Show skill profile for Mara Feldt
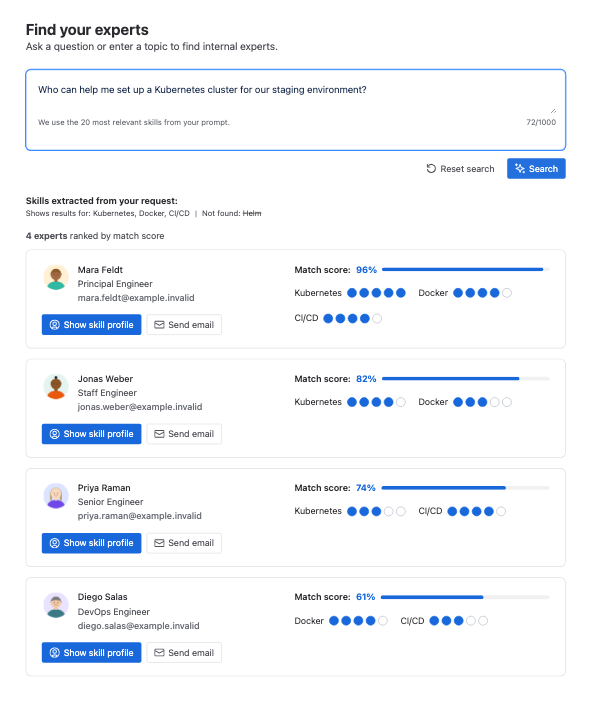 [91, 325]
